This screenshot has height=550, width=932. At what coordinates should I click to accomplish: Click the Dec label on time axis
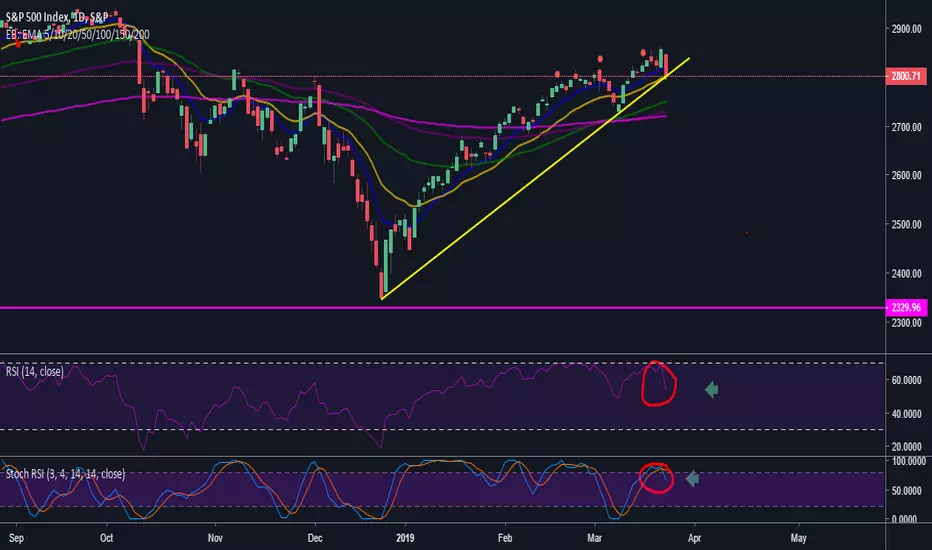coord(315,538)
